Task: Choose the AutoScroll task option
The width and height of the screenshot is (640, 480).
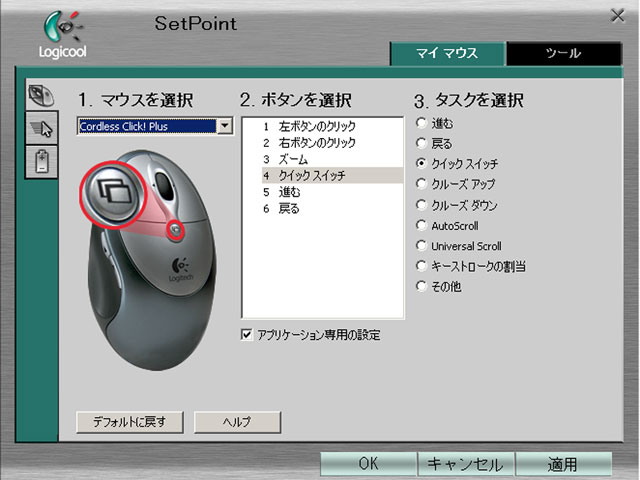Action: pyautogui.click(x=421, y=225)
